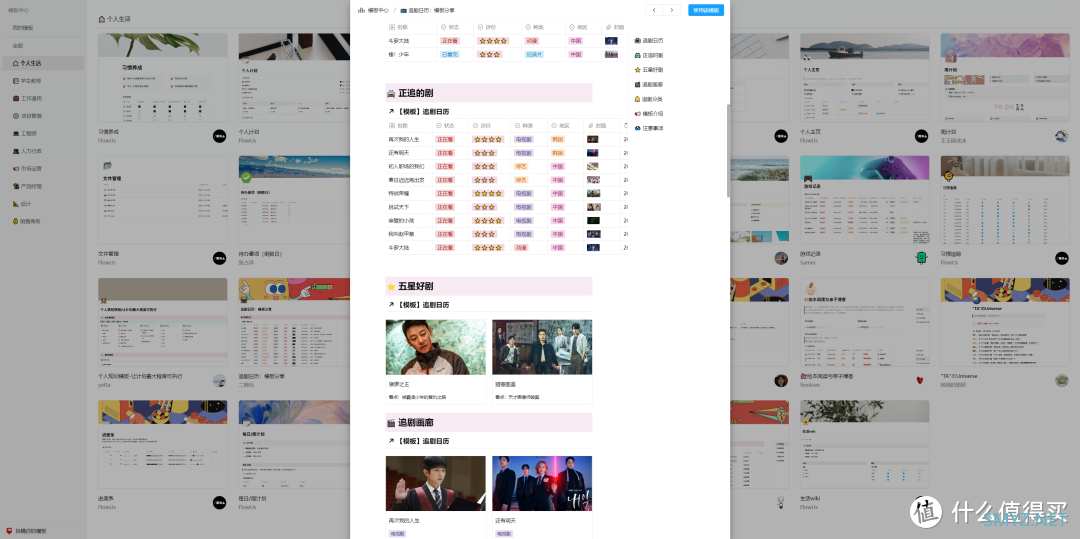Open 再次我的人生 gallery poster card
This screenshot has width=1080, height=539.
(x=435, y=483)
